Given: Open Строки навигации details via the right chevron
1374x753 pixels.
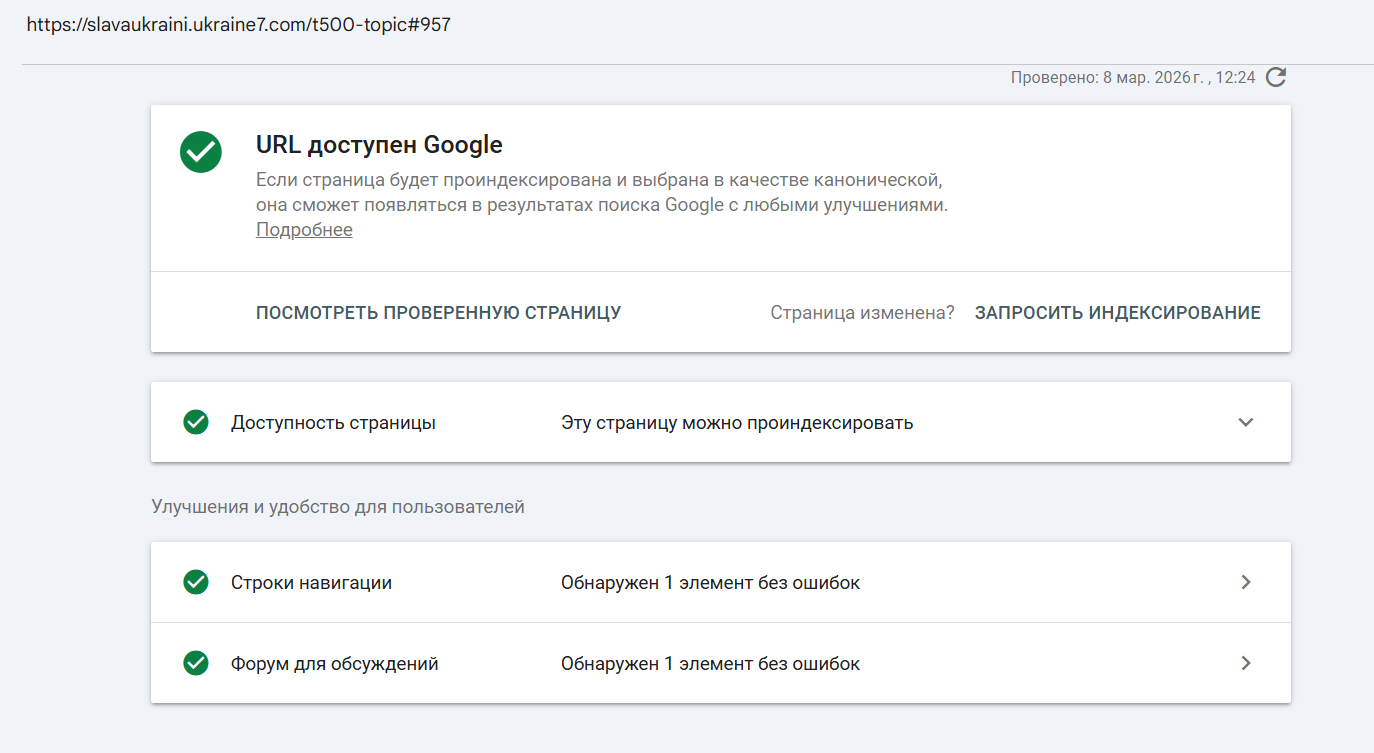Looking at the screenshot, I should (x=1245, y=582).
